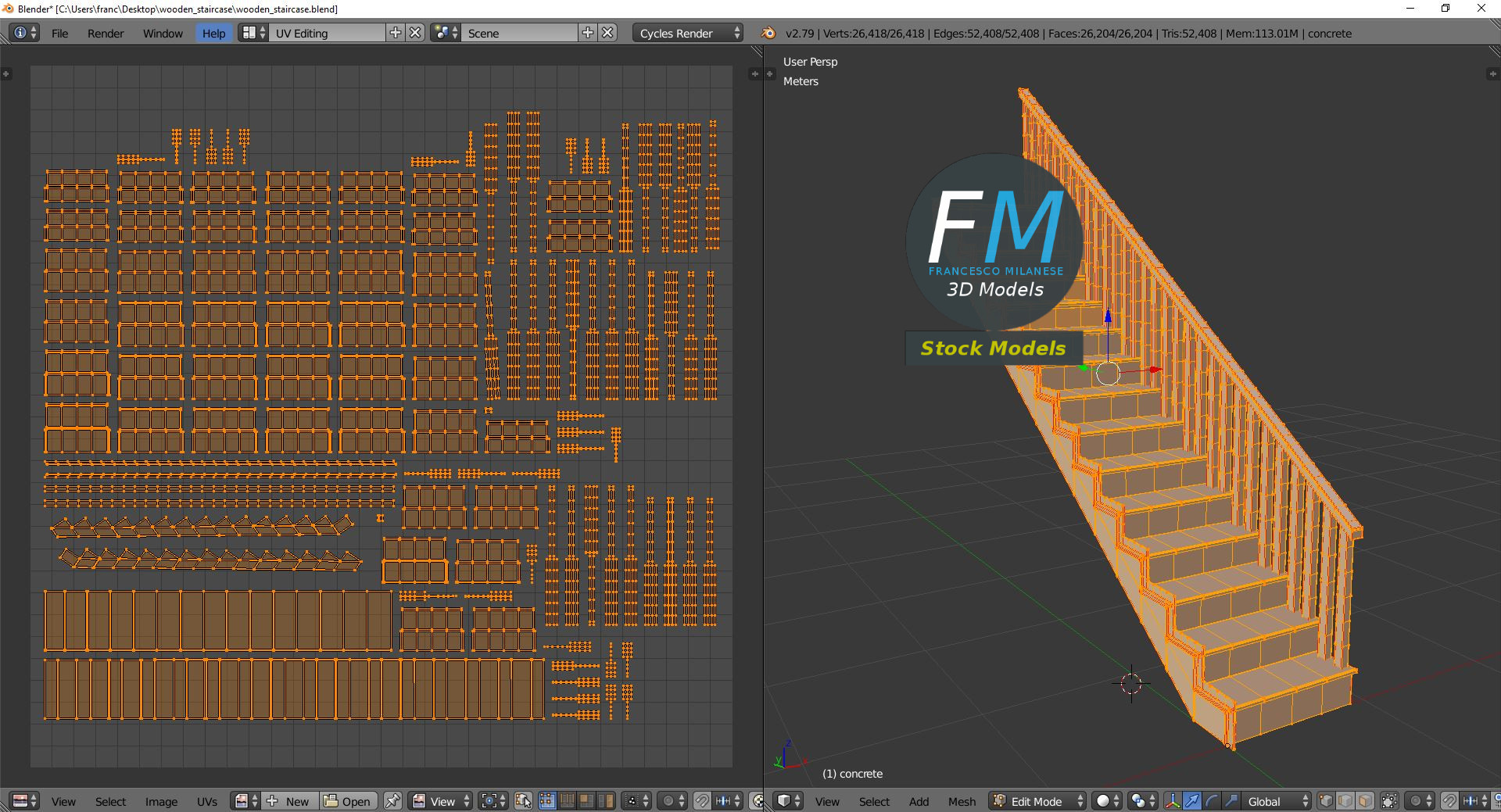Open the UV editor View mode dropdown
The image size is (1501, 812).
point(442,801)
